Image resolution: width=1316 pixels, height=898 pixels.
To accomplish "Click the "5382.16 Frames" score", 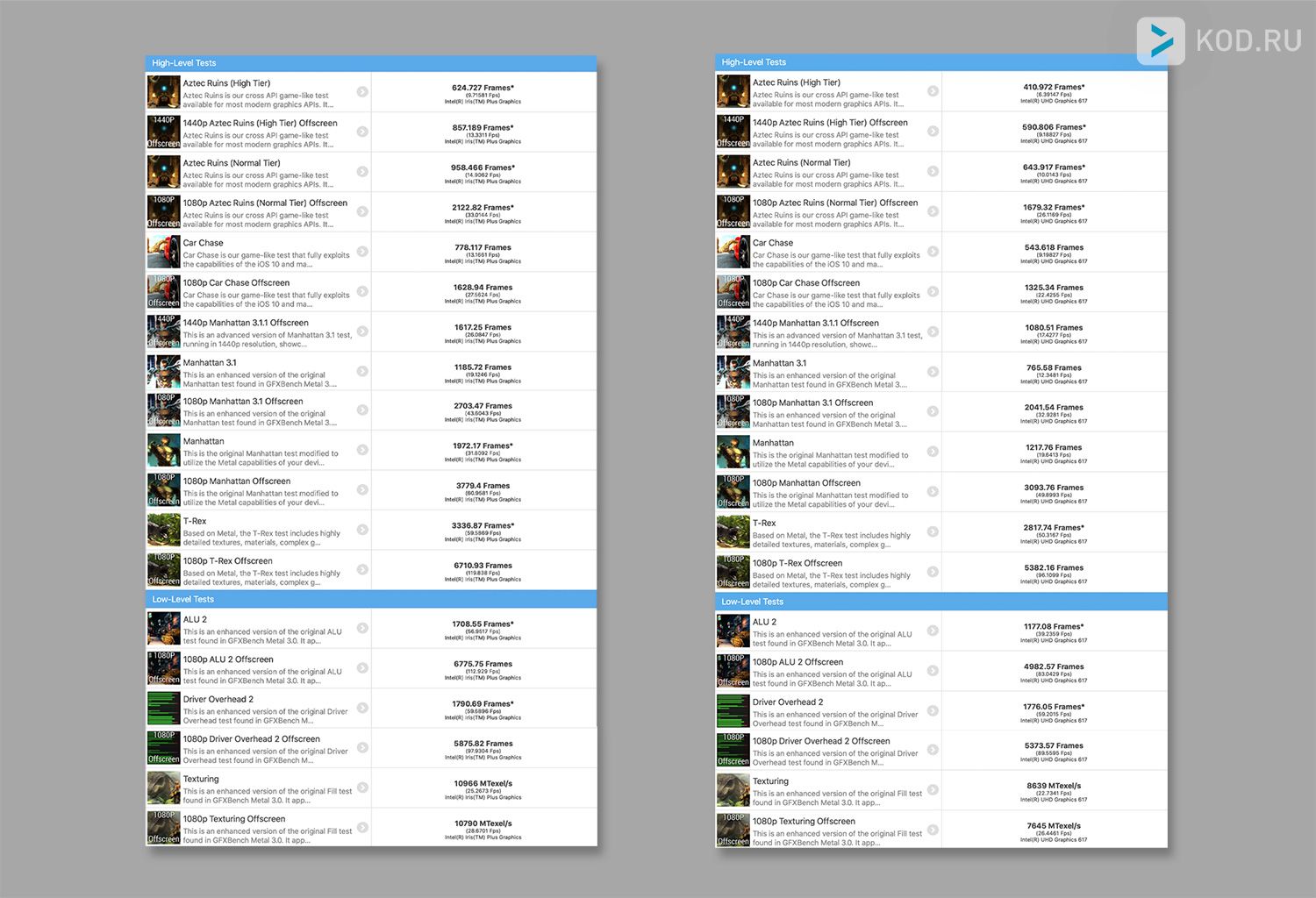I will pyautogui.click(x=1054, y=568).
